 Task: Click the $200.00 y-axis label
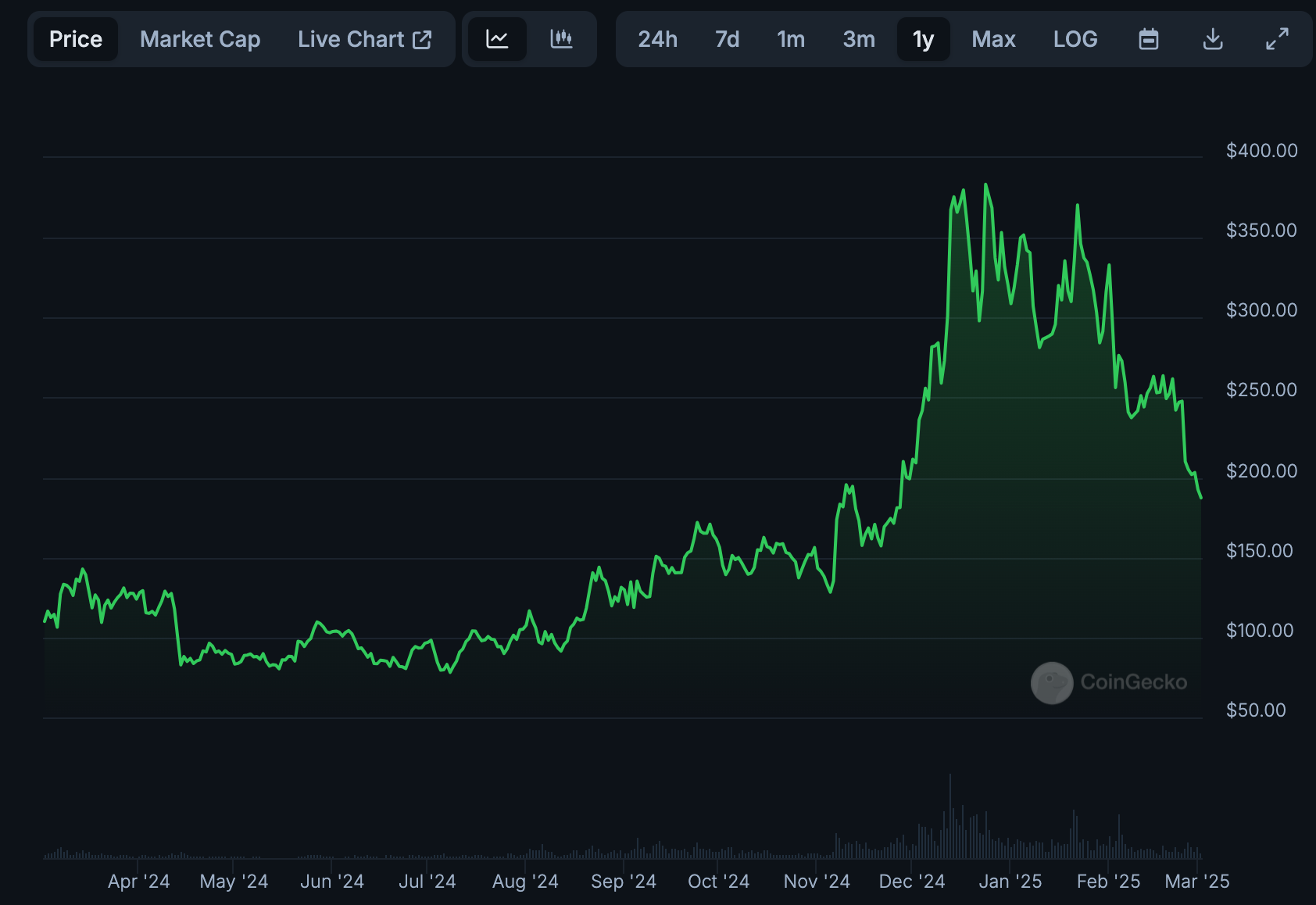pyautogui.click(x=1261, y=471)
